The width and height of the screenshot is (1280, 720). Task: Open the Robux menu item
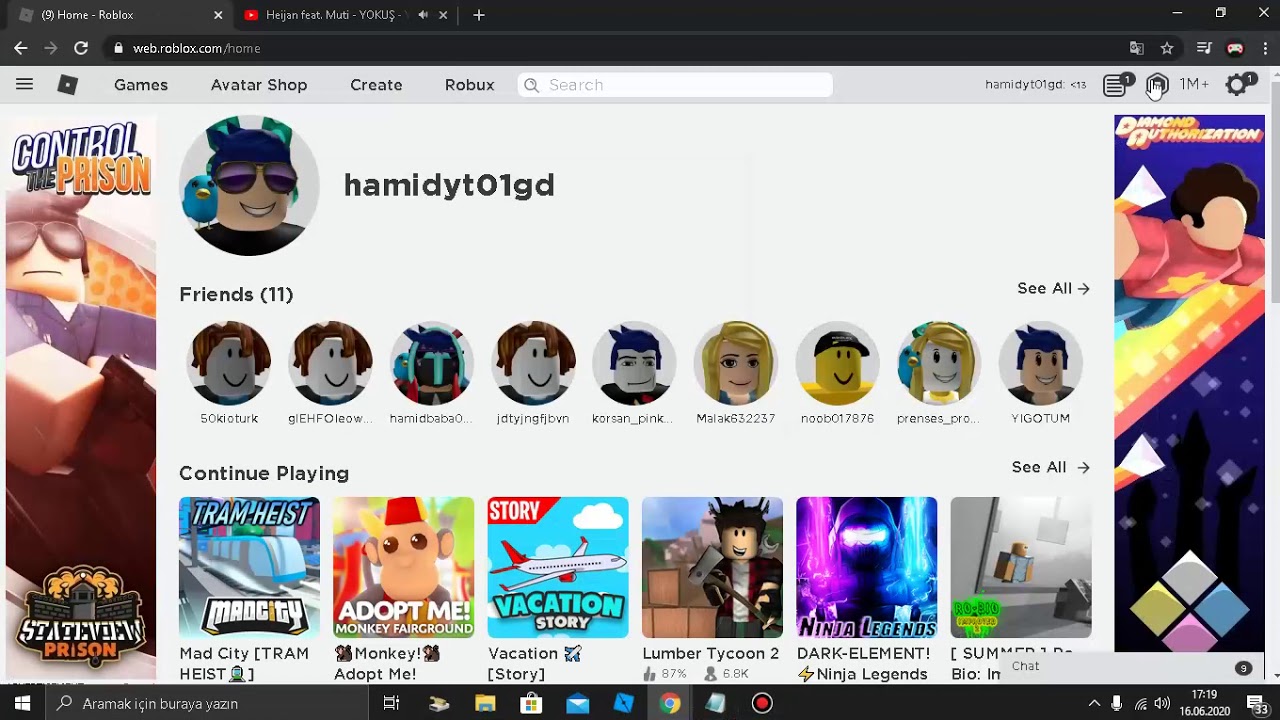pyautogui.click(x=469, y=85)
